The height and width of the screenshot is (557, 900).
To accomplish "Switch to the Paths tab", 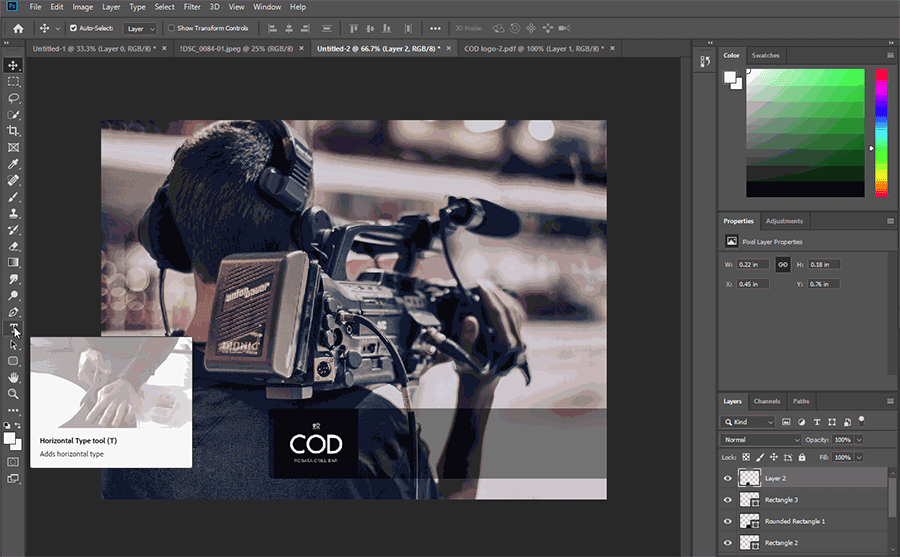I will [801, 401].
